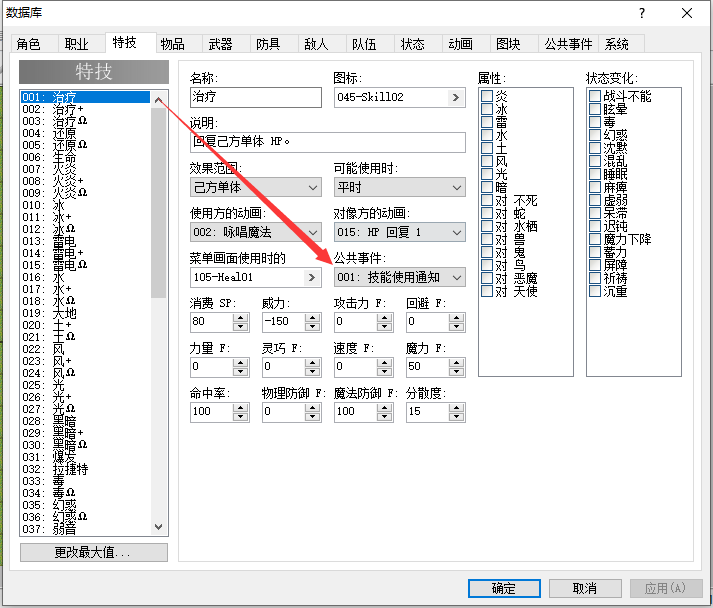Select skill 019: 大地

click(x=85, y=313)
